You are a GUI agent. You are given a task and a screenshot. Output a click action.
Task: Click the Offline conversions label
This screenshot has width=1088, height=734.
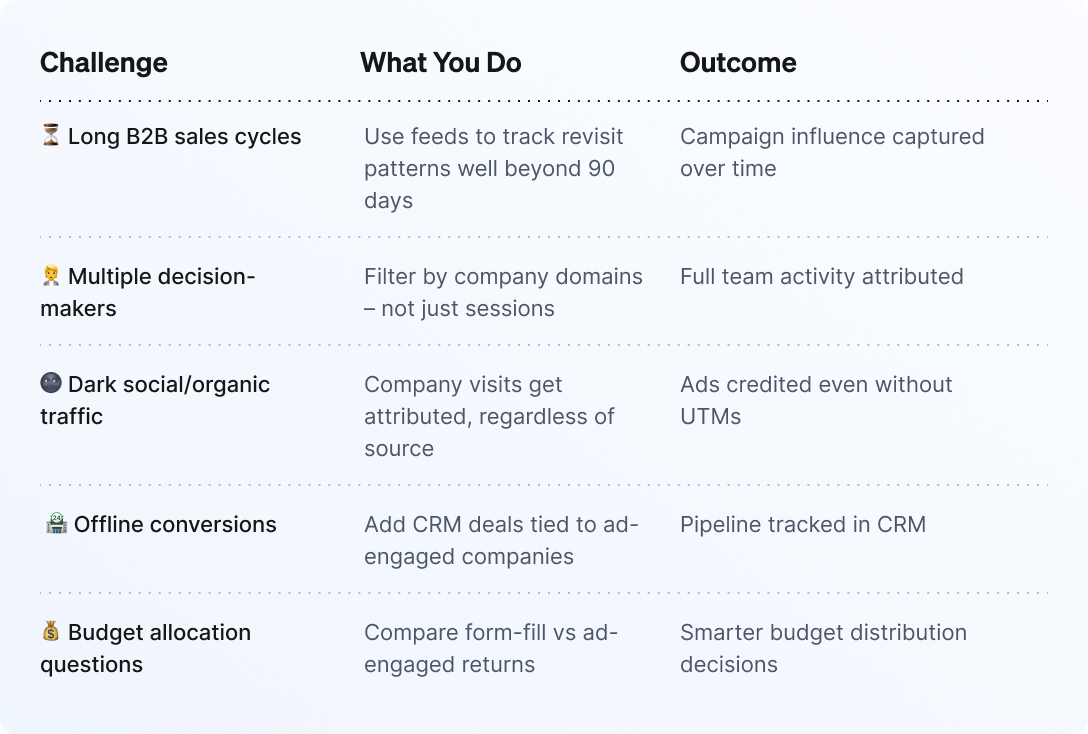click(x=175, y=524)
